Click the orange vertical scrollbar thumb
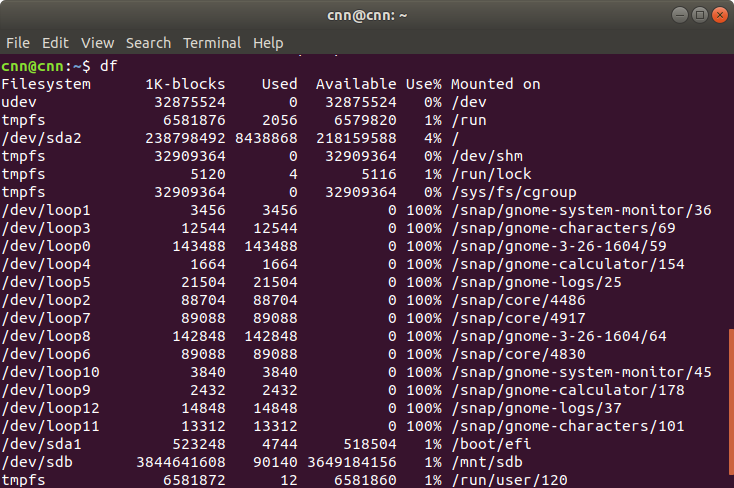The image size is (734, 488). pyautogui.click(x=730, y=407)
